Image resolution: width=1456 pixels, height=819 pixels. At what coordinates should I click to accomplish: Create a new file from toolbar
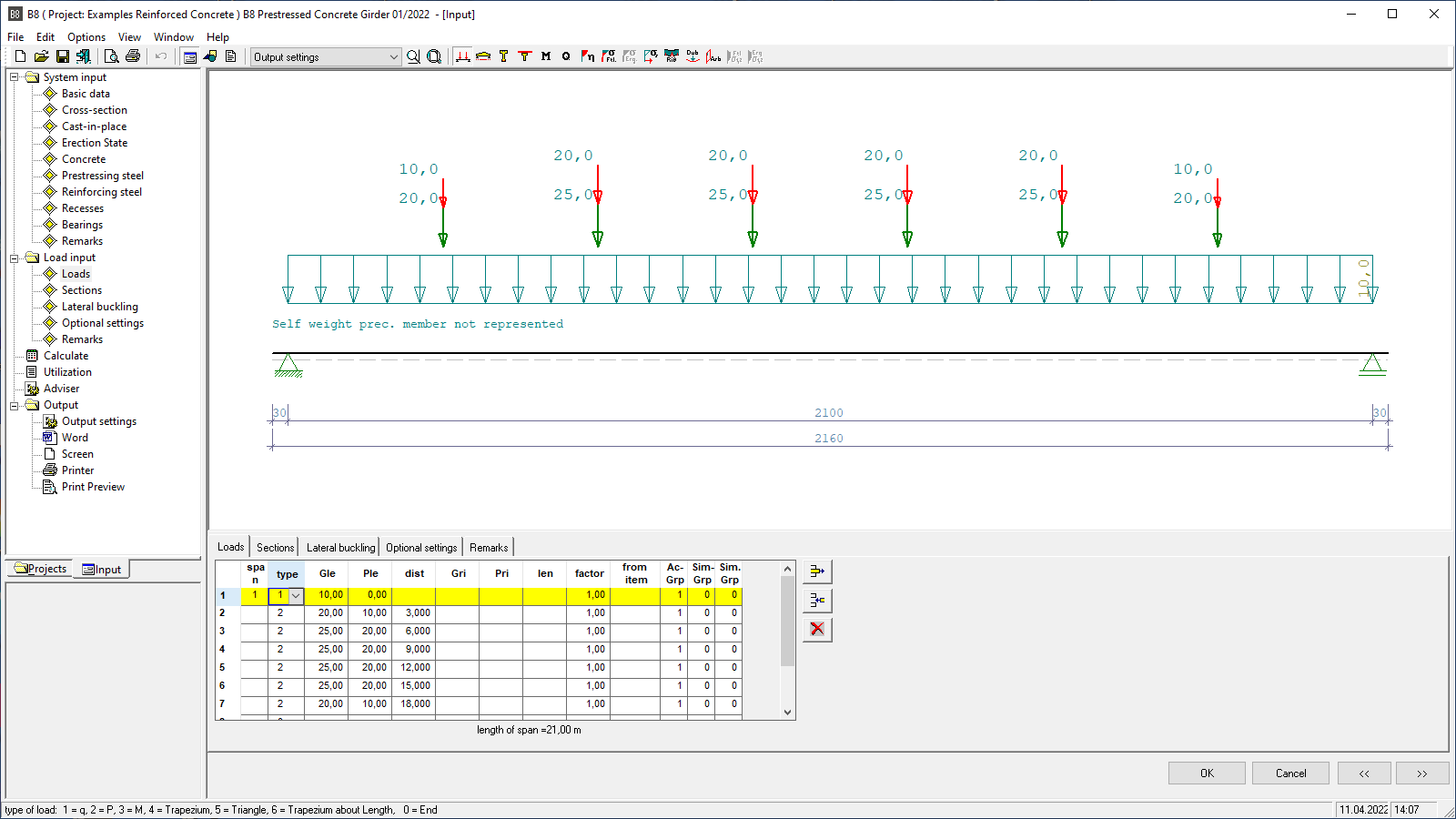(x=20, y=56)
